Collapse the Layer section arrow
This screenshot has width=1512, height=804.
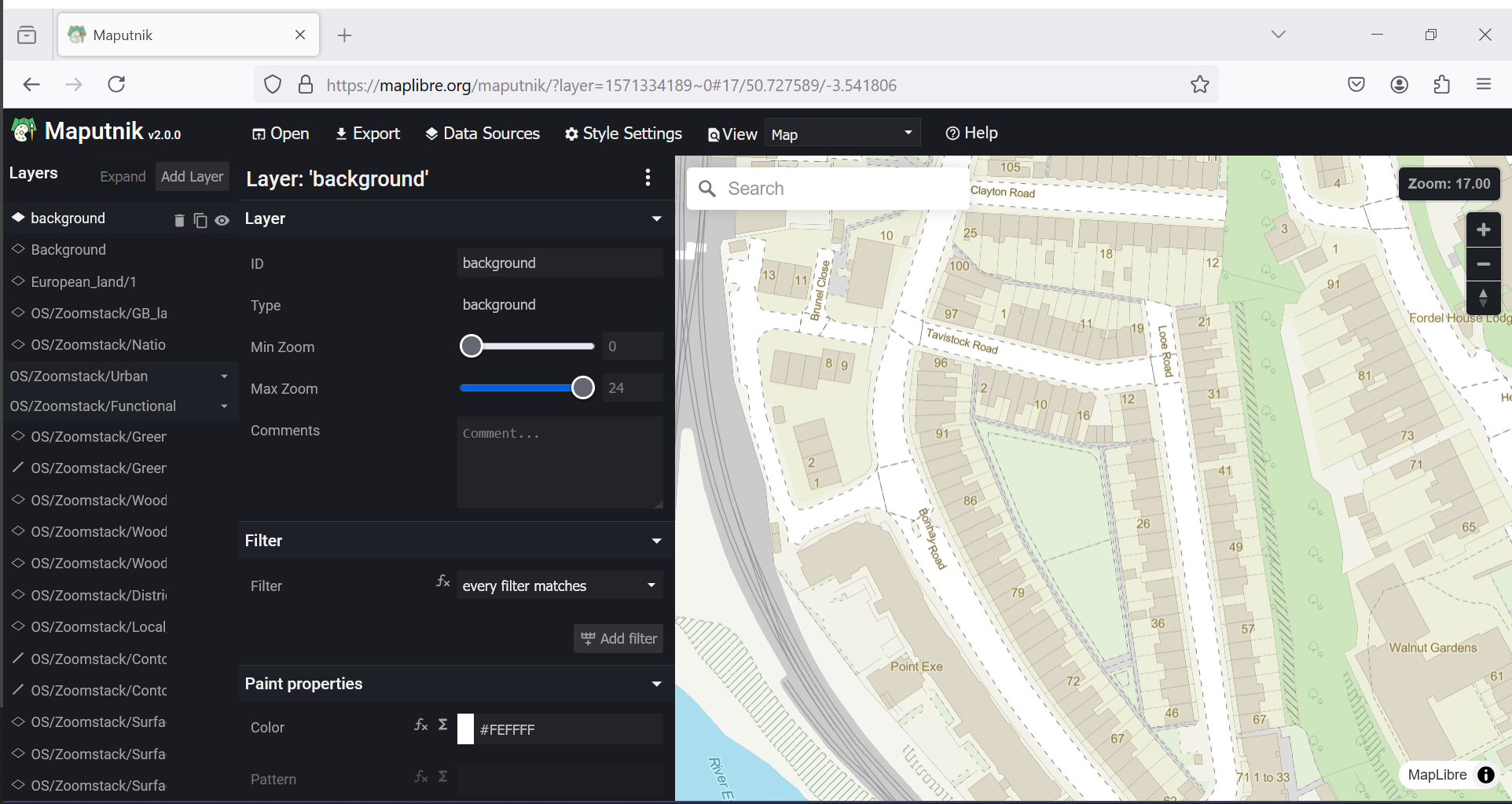coord(656,218)
